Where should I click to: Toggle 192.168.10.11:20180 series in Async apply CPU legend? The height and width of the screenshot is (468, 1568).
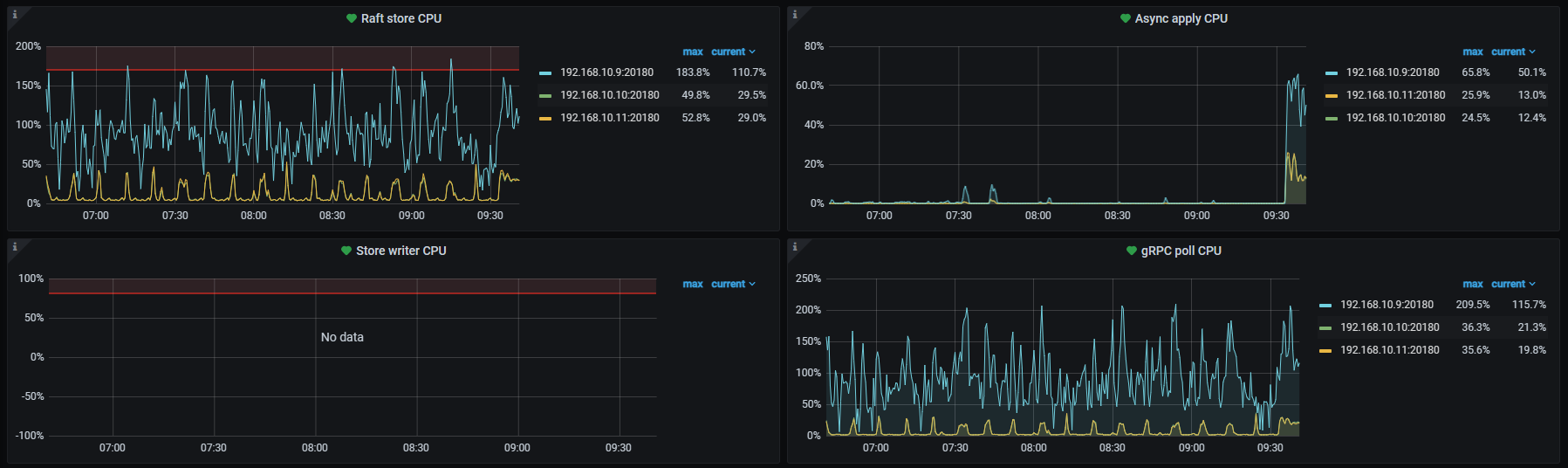pos(1394,95)
